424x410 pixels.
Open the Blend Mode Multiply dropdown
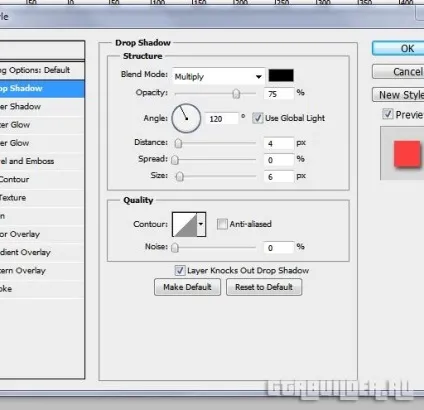[219, 77]
